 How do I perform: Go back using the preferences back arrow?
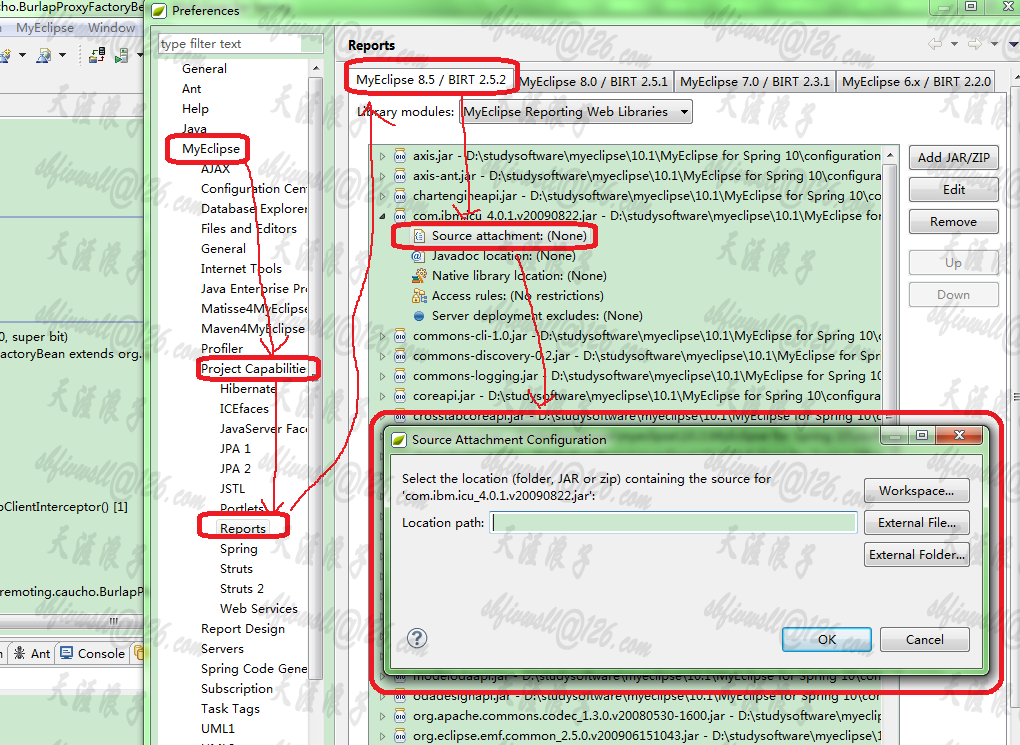pyautogui.click(x=935, y=44)
